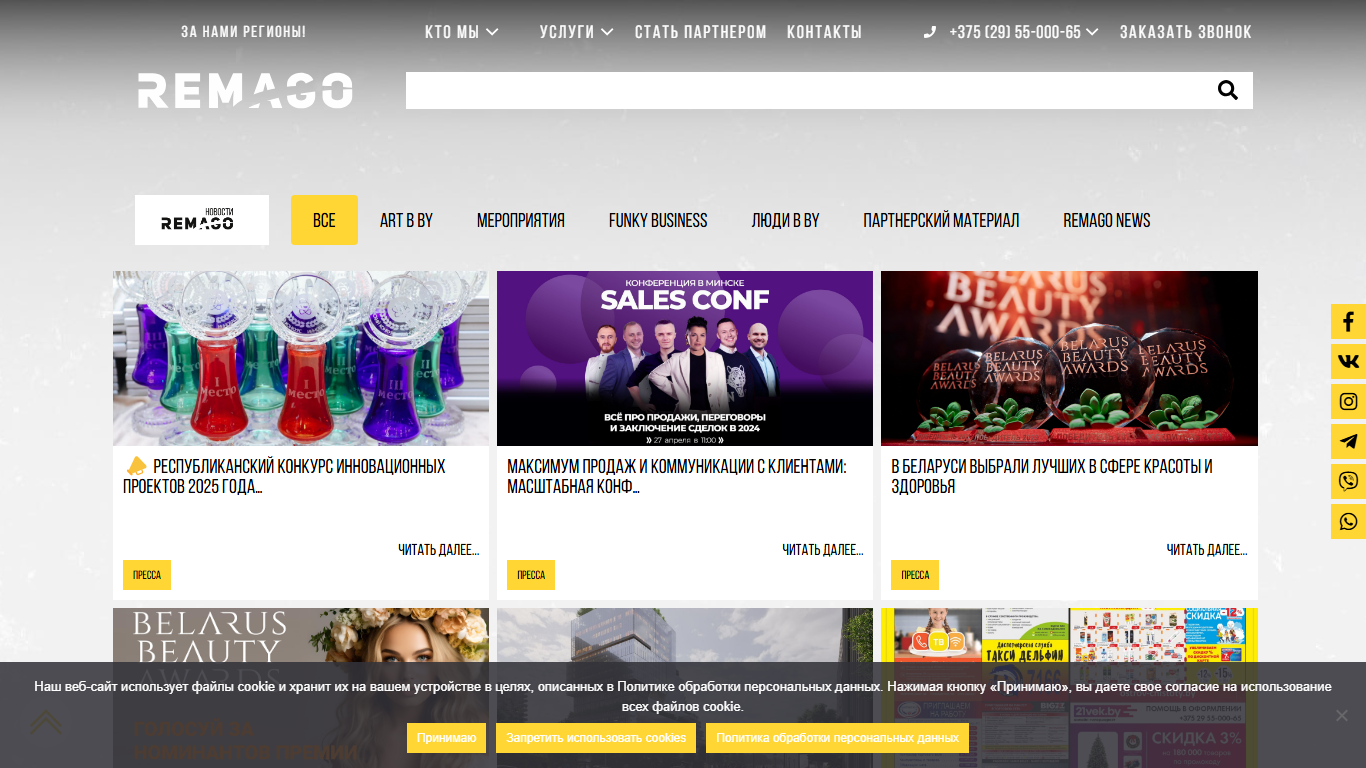Click ПРЕССА tag on the инновационных проектов card
This screenshot has height=768, width=1366.
pyautogui.click(x=147, y=575)
